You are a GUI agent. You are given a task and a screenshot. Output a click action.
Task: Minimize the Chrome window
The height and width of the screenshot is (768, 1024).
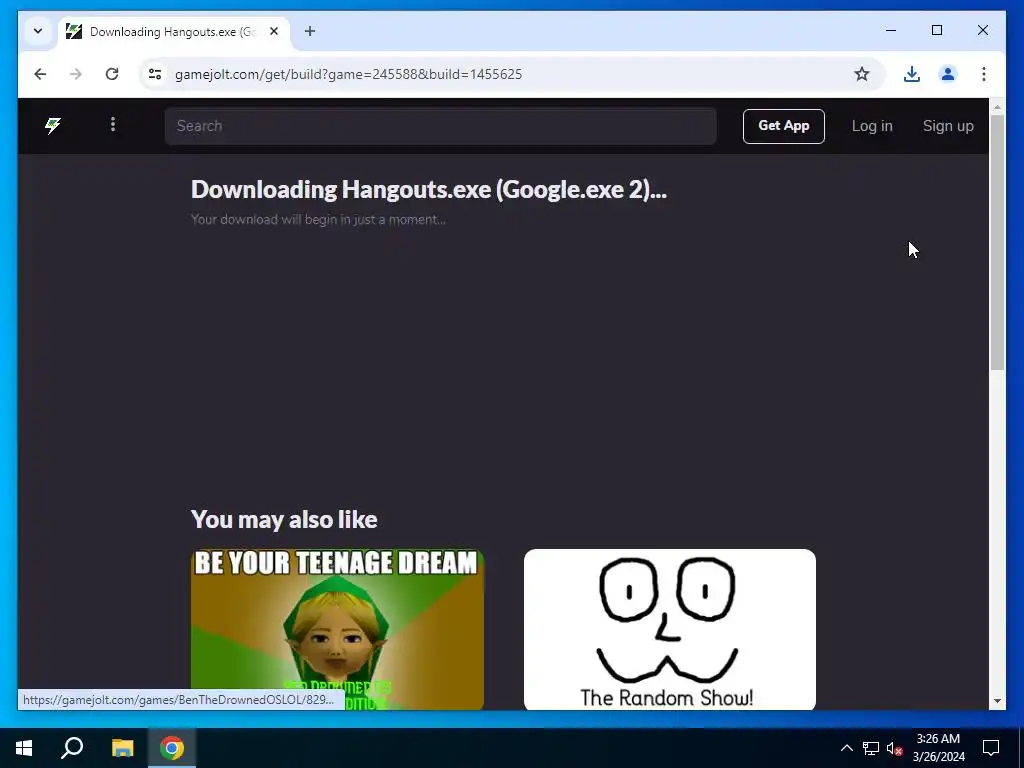tap(891, 30)
